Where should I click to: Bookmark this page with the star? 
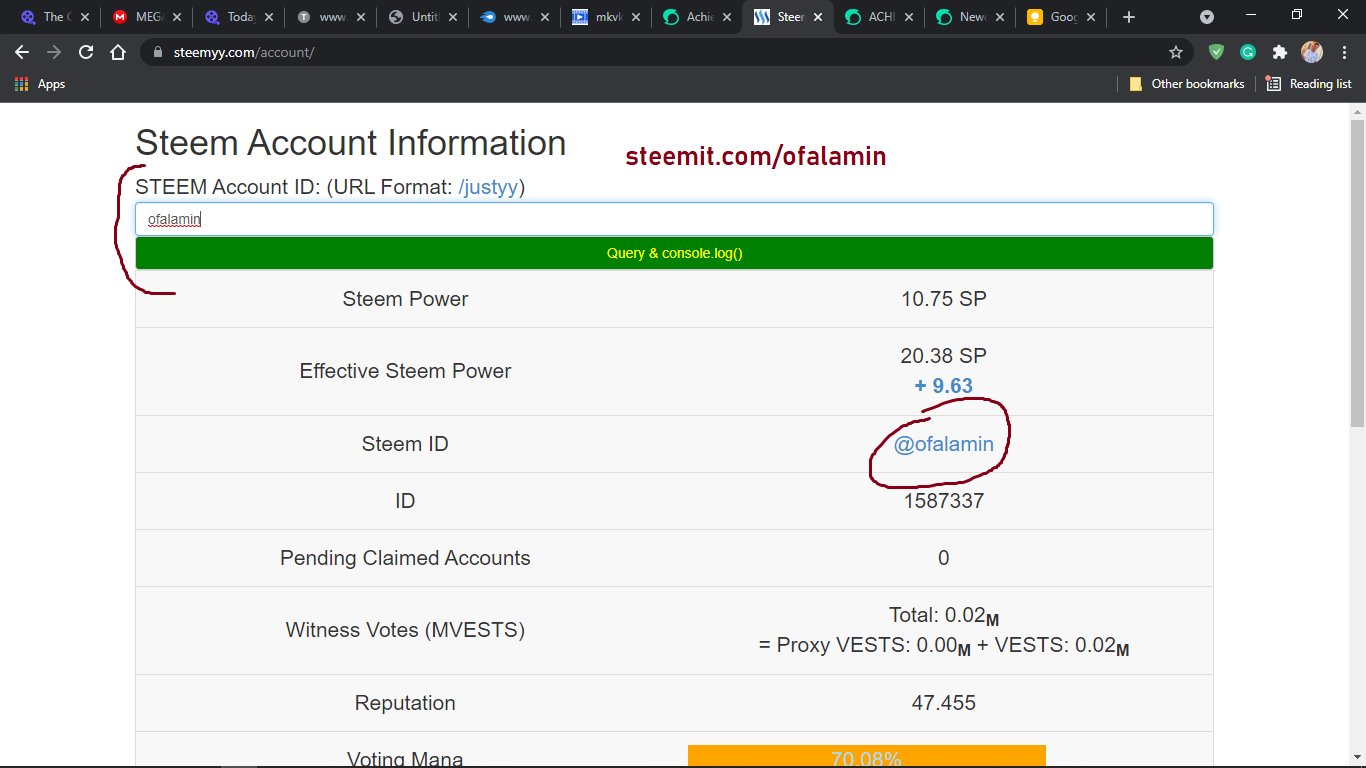(1176, 52)
